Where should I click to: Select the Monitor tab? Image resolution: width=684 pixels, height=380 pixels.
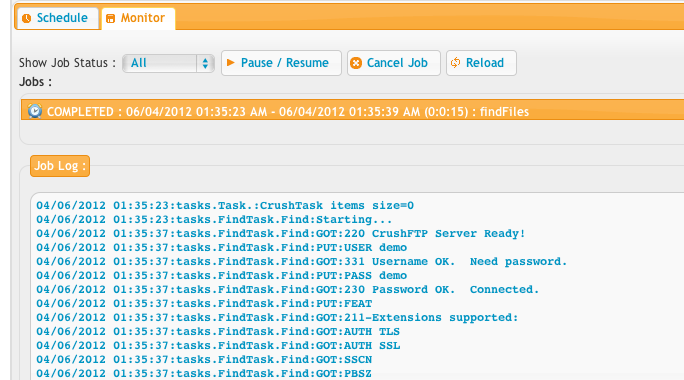[138, 18]
